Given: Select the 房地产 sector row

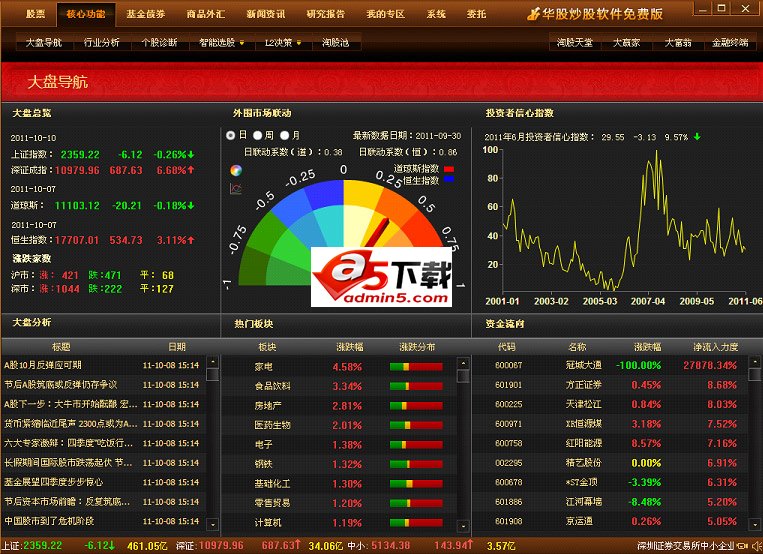Looking at the screenshot, I should [x=339, y=406].
